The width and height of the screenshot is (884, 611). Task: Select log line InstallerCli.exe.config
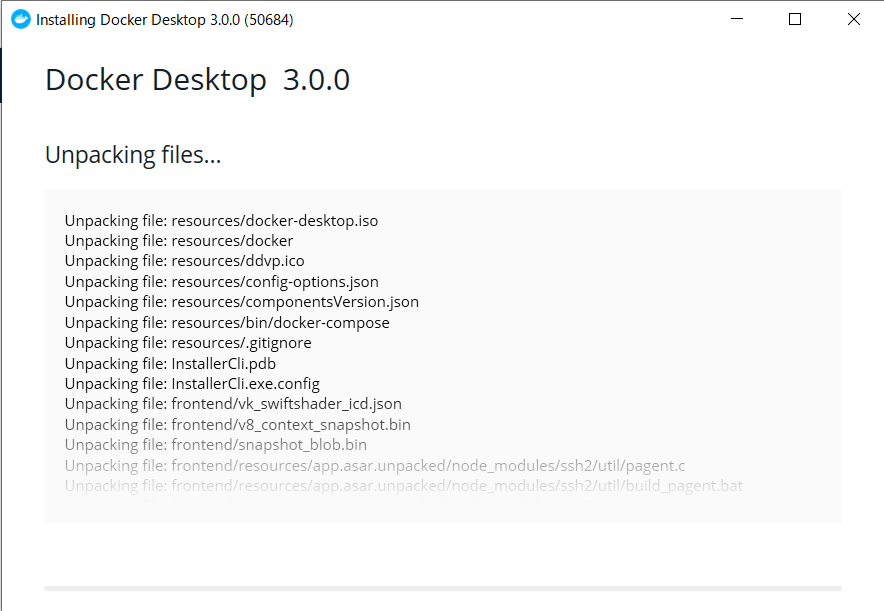pos(192,384)
